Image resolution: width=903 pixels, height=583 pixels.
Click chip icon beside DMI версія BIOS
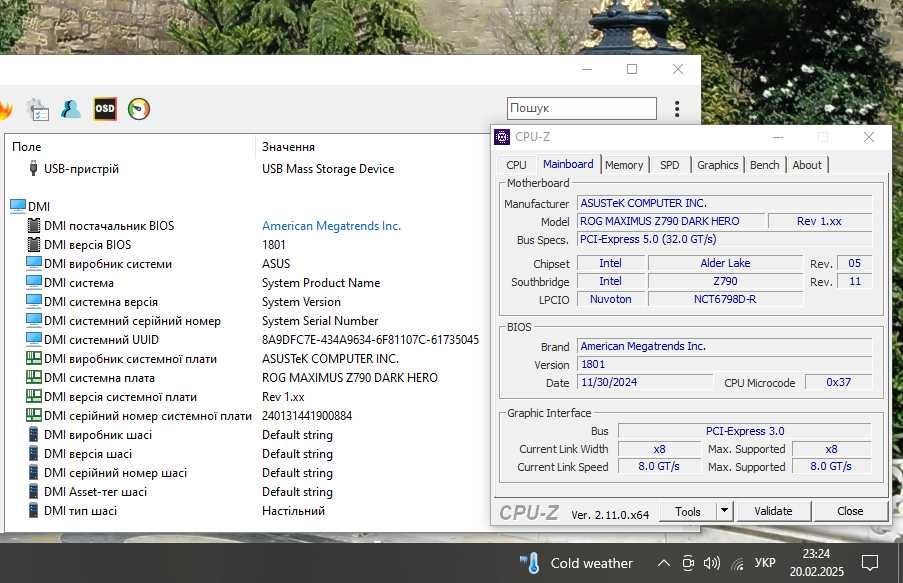pyautogui.click(x=34, y=244)
